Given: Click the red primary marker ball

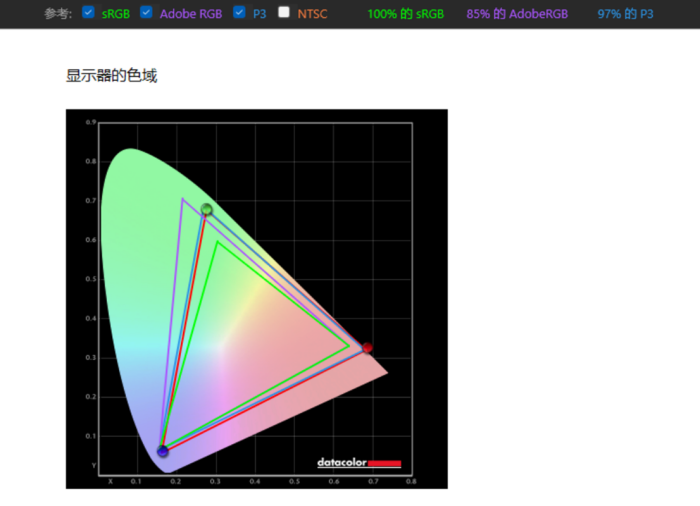Looking at the screenshot, I should tap(367, 348).
